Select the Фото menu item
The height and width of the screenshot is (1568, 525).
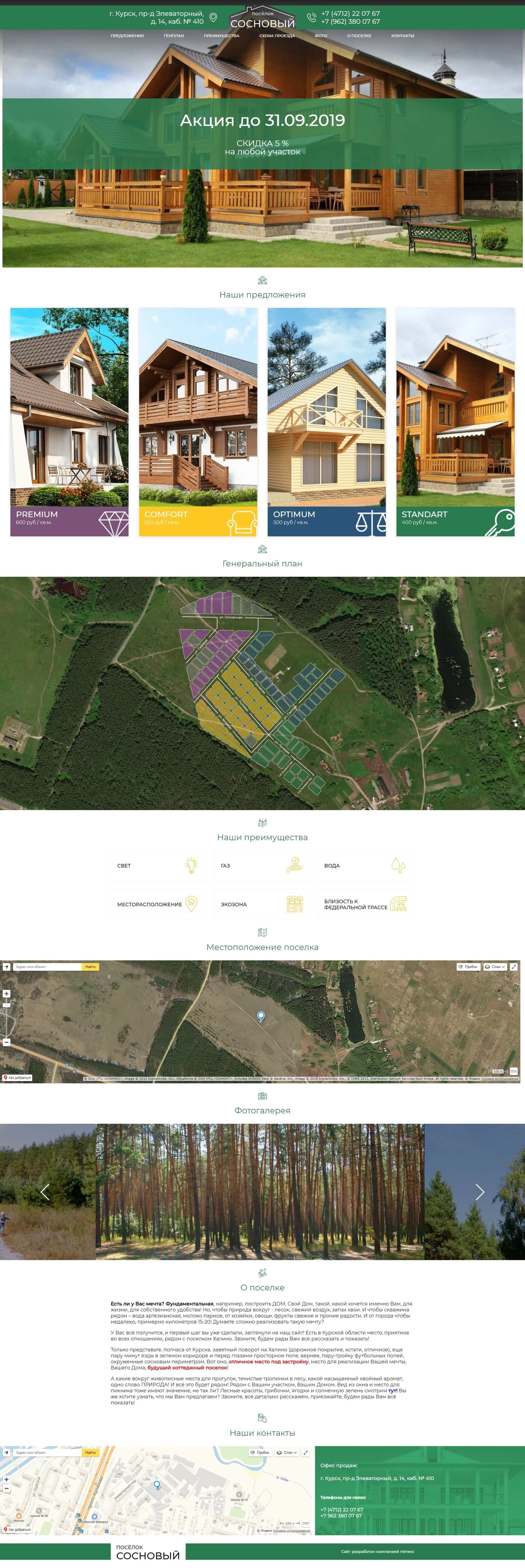pos(321,36)
